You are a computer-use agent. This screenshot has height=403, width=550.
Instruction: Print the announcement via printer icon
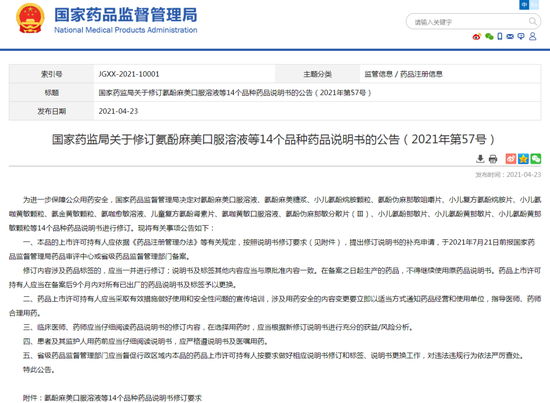[x=493, y=159]
